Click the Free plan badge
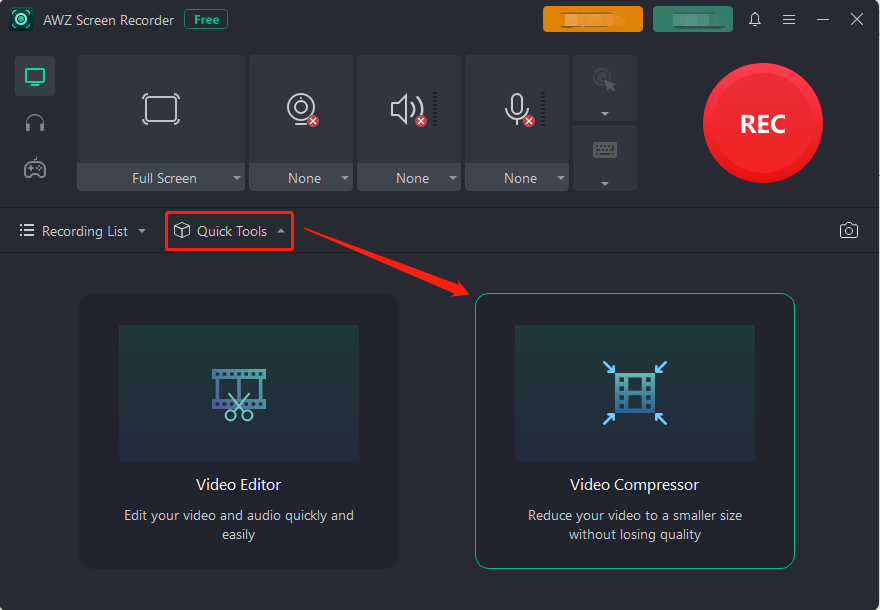 pyautogui.click(x=205, y=19)
